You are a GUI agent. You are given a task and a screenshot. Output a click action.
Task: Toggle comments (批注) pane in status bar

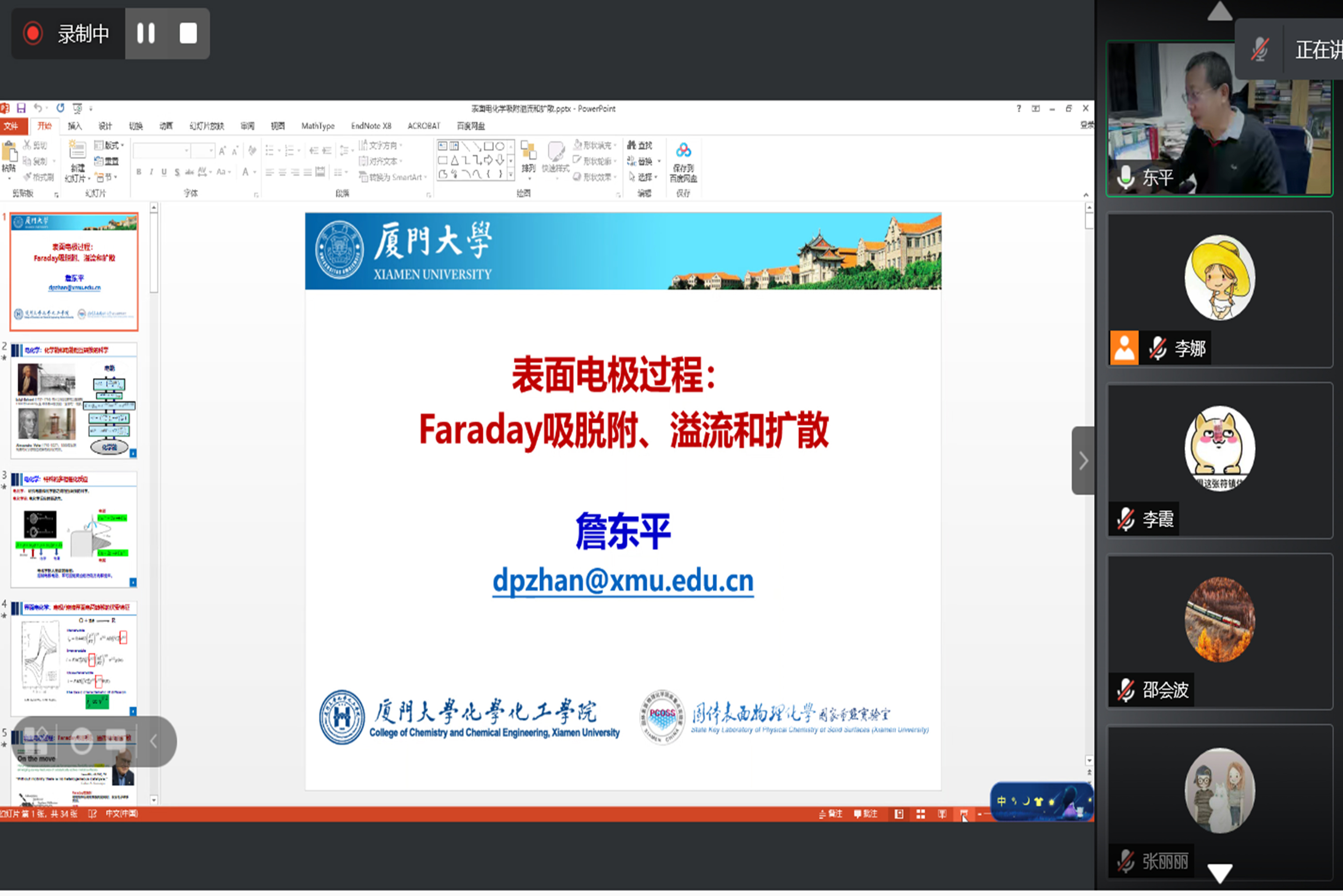click(866, 814)
